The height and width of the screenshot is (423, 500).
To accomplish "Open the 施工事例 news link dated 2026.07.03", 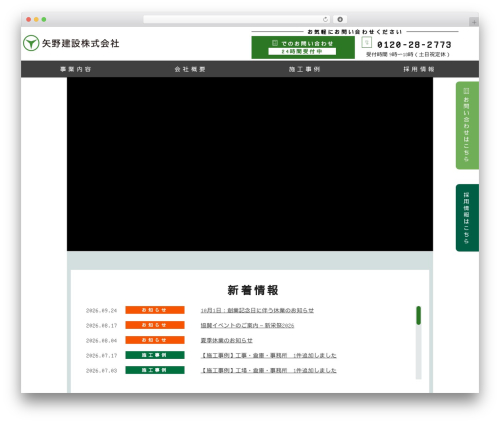I will [268, 370].
